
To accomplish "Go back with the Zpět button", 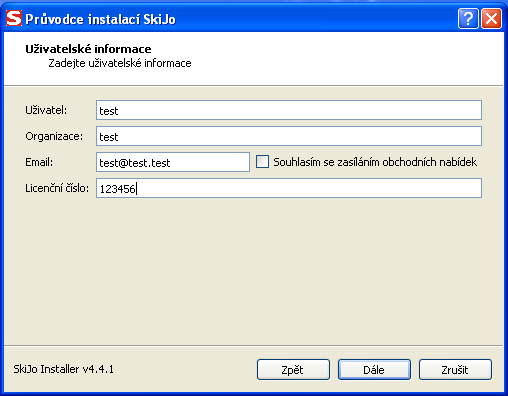I will [293, 369].
